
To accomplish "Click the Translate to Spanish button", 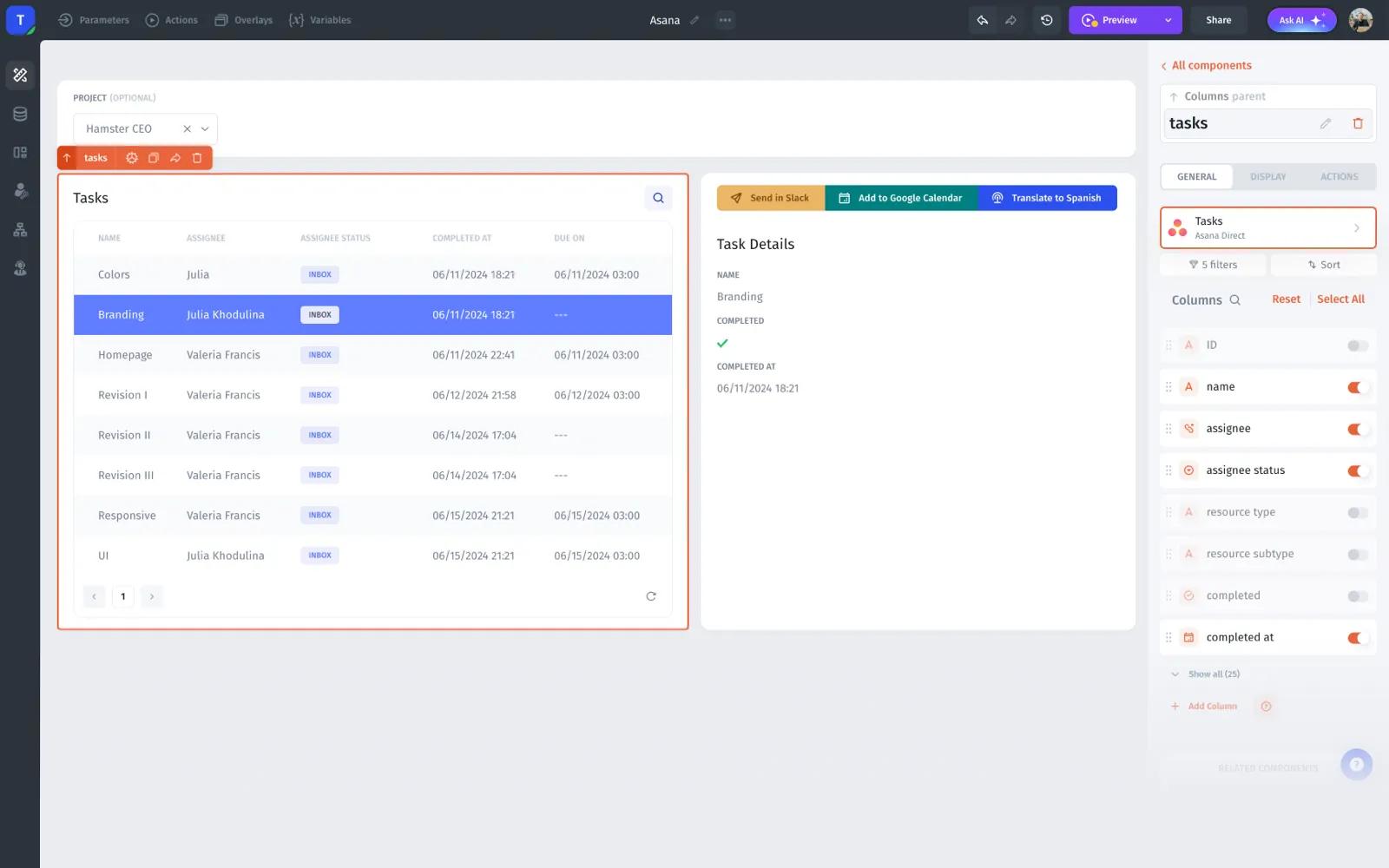I will (x=1047, y=198).
